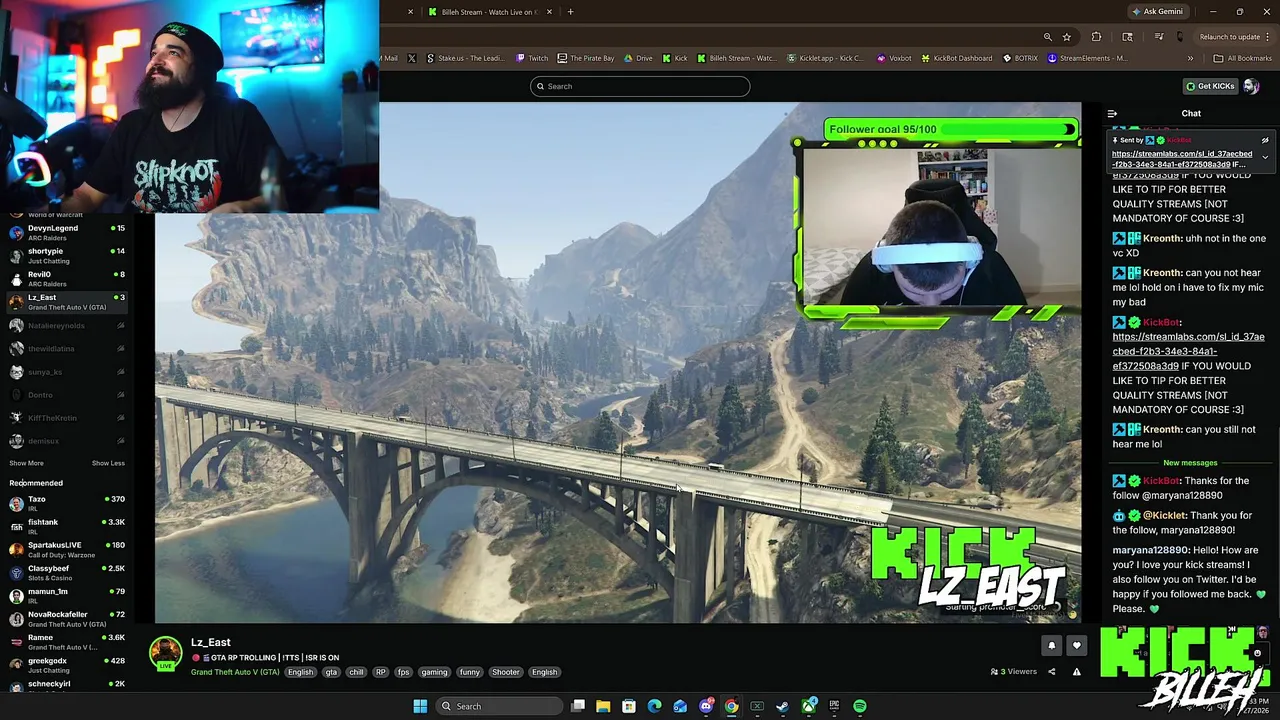
Task: Open KickBot Dashboard bookmark
Action: tap(957, 58)
